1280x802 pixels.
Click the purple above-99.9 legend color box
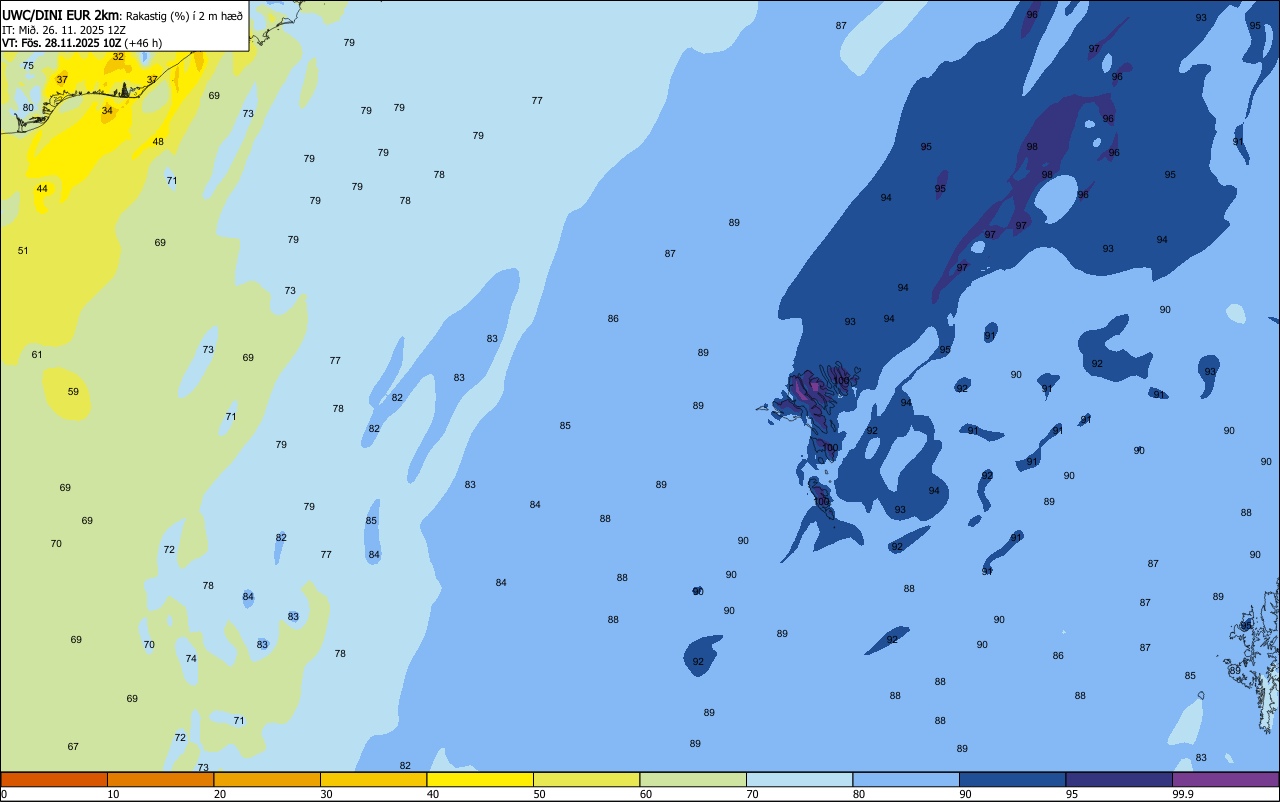tap(1226, 779)
